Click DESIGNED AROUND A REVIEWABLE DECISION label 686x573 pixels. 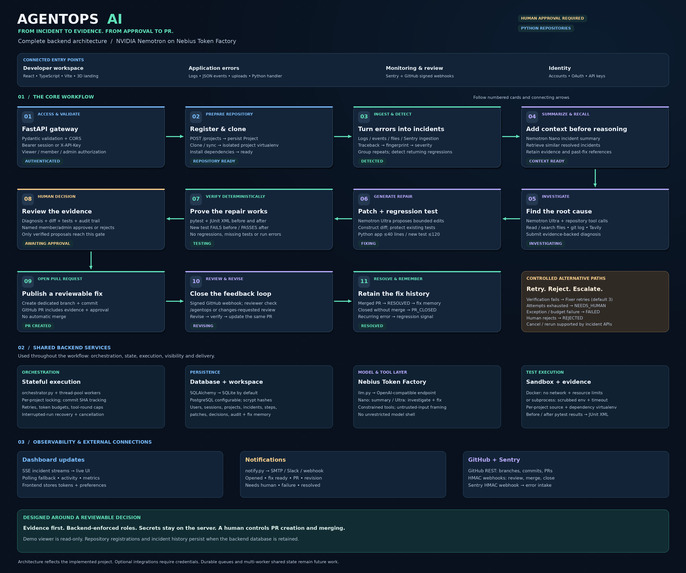[82, 517]
